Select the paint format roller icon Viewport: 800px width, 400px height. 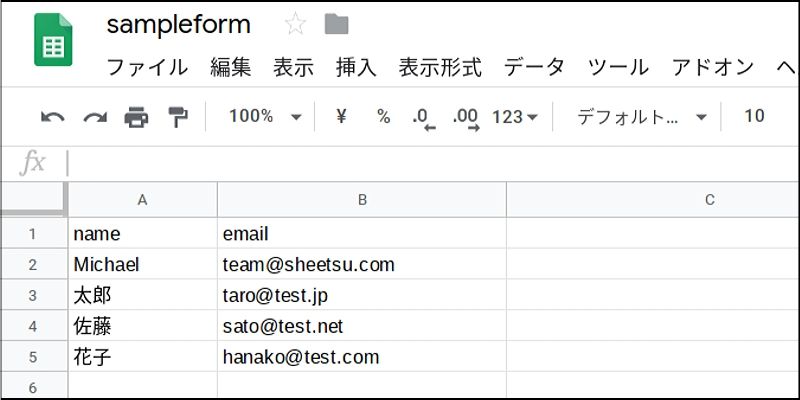(178, 117)
